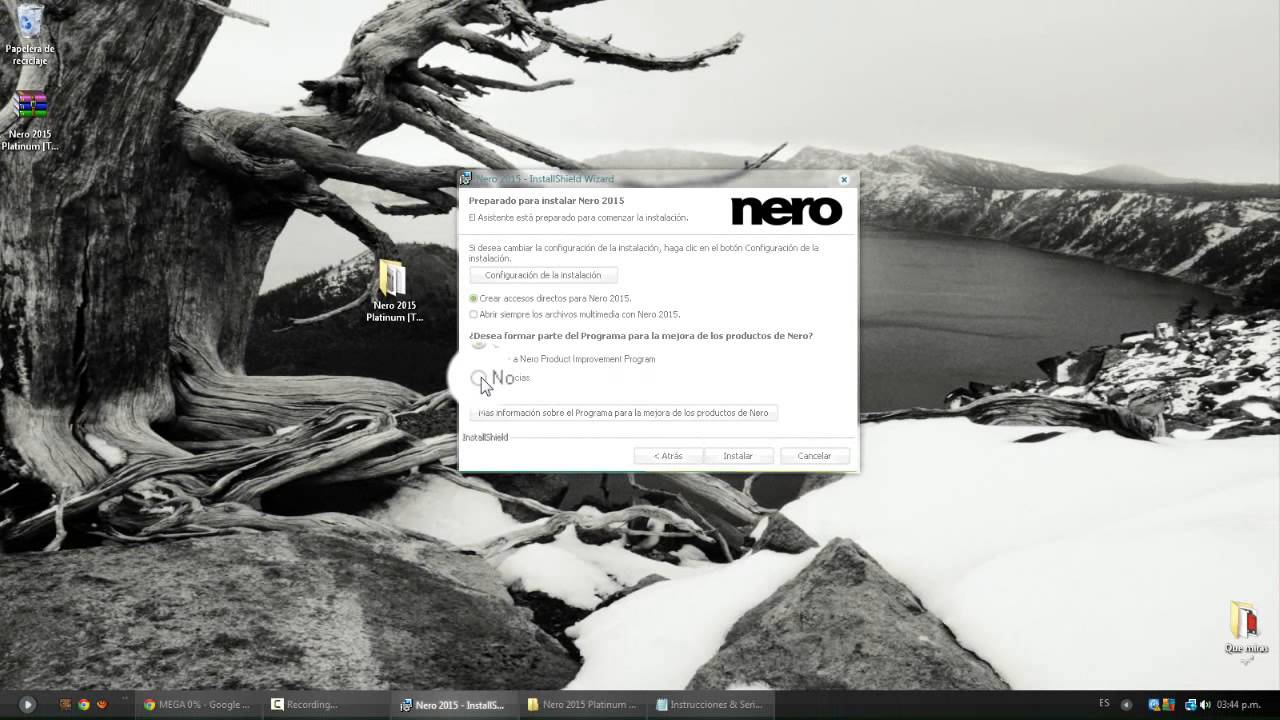The image size is (1280, 720).
Task: Click the InstallShield Wizard title bar icon
Action: point(466,179)
